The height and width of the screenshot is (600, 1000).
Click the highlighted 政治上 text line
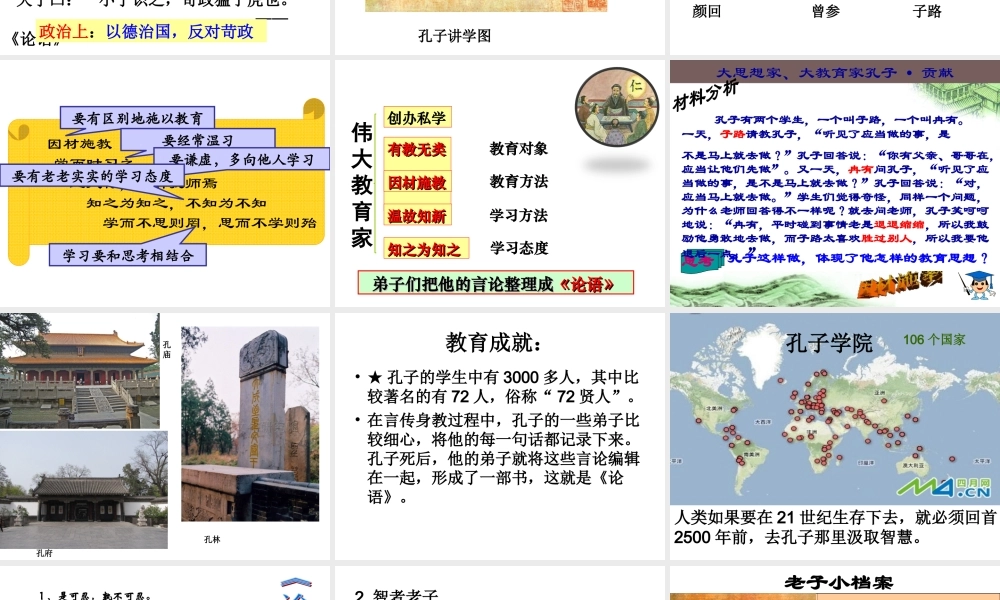click(x=150, y=31)
